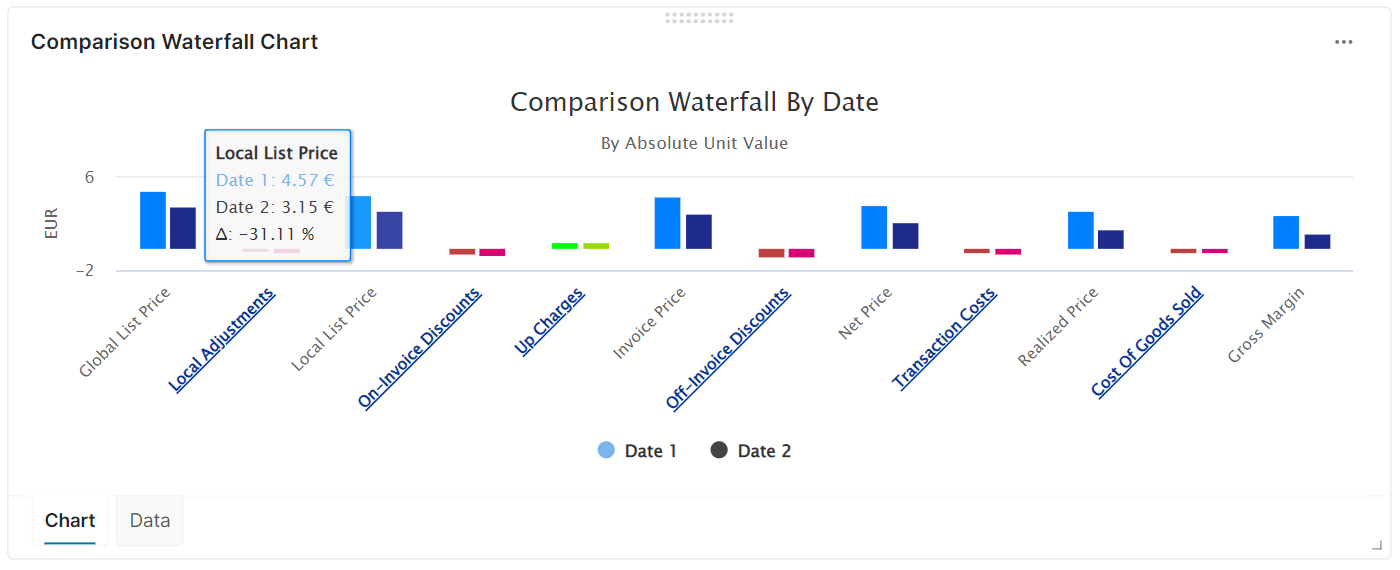
Task: Open the Cost Of Goods Sold link
Action: (1148, 342)
